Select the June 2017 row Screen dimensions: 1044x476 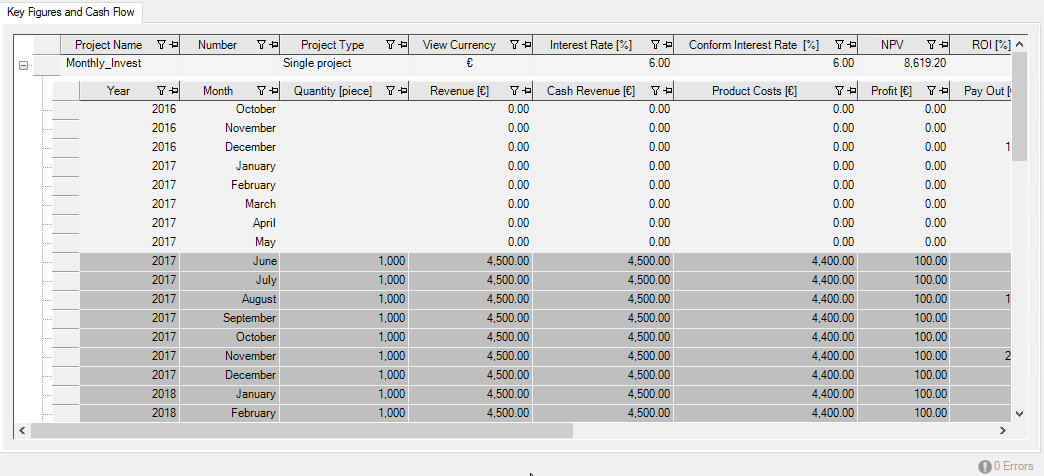(x=500, y=261)
